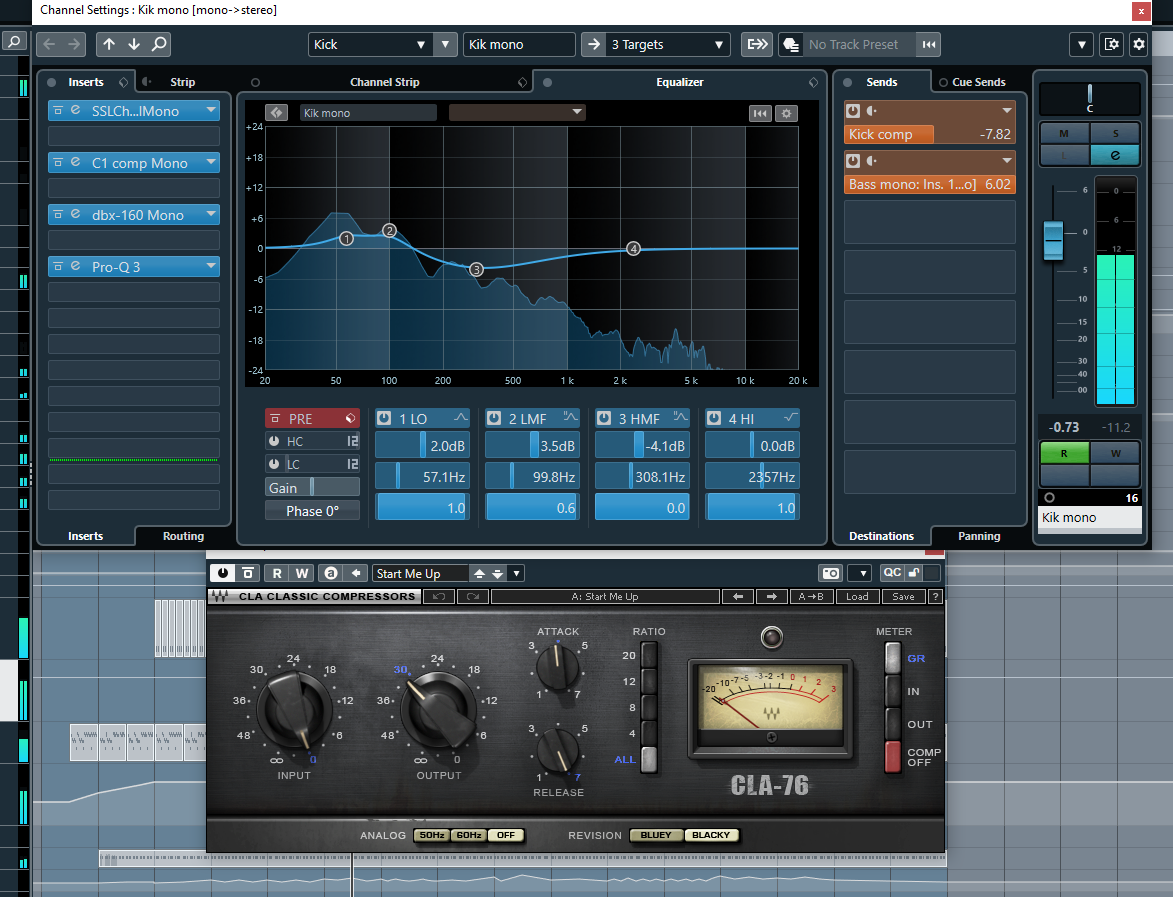Viewport: 1173px width, 897px height.
Task: Click the track preset browser icon
Action: click(x=791, y=45)
